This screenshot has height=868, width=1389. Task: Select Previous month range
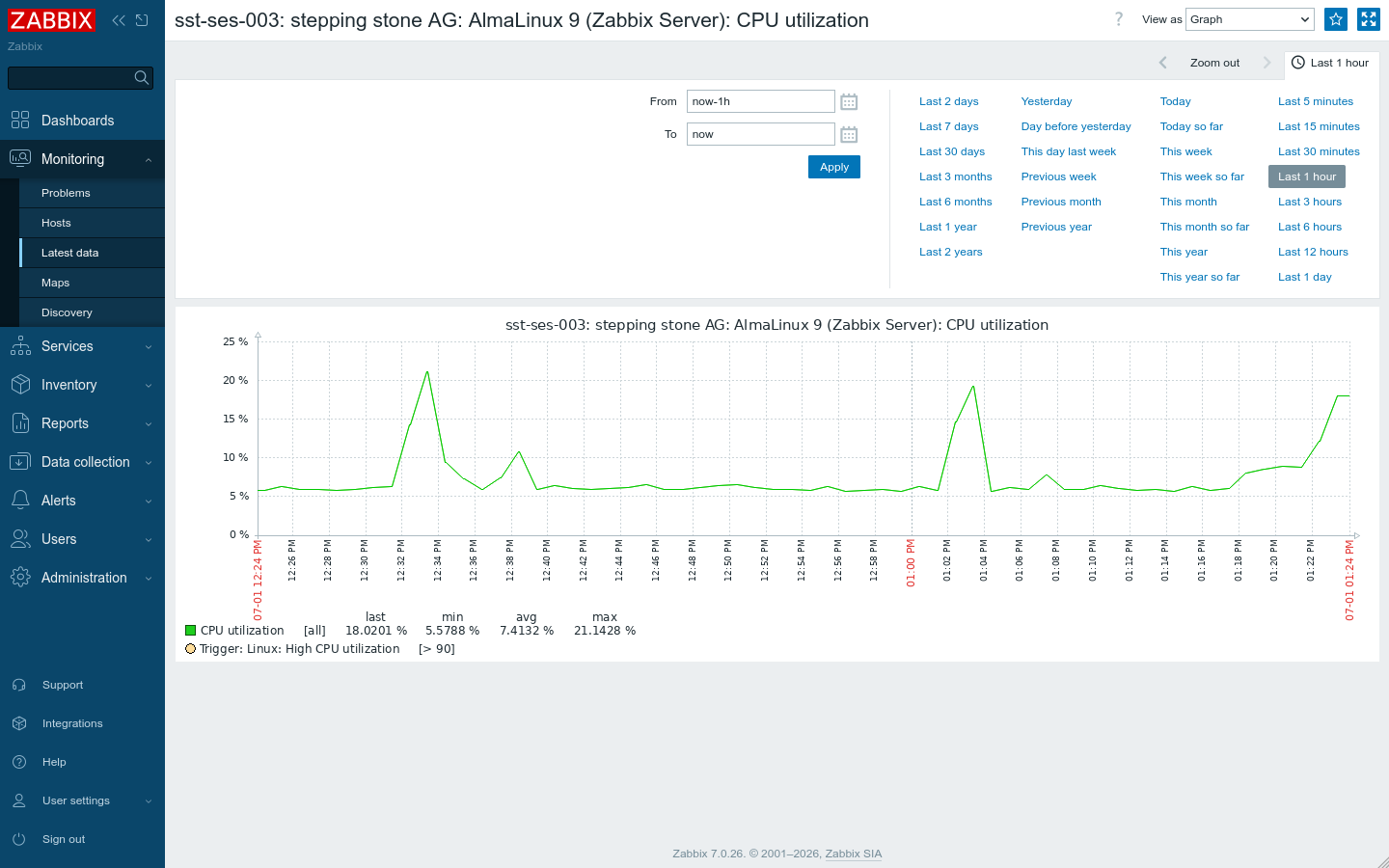click(1061, 202)
